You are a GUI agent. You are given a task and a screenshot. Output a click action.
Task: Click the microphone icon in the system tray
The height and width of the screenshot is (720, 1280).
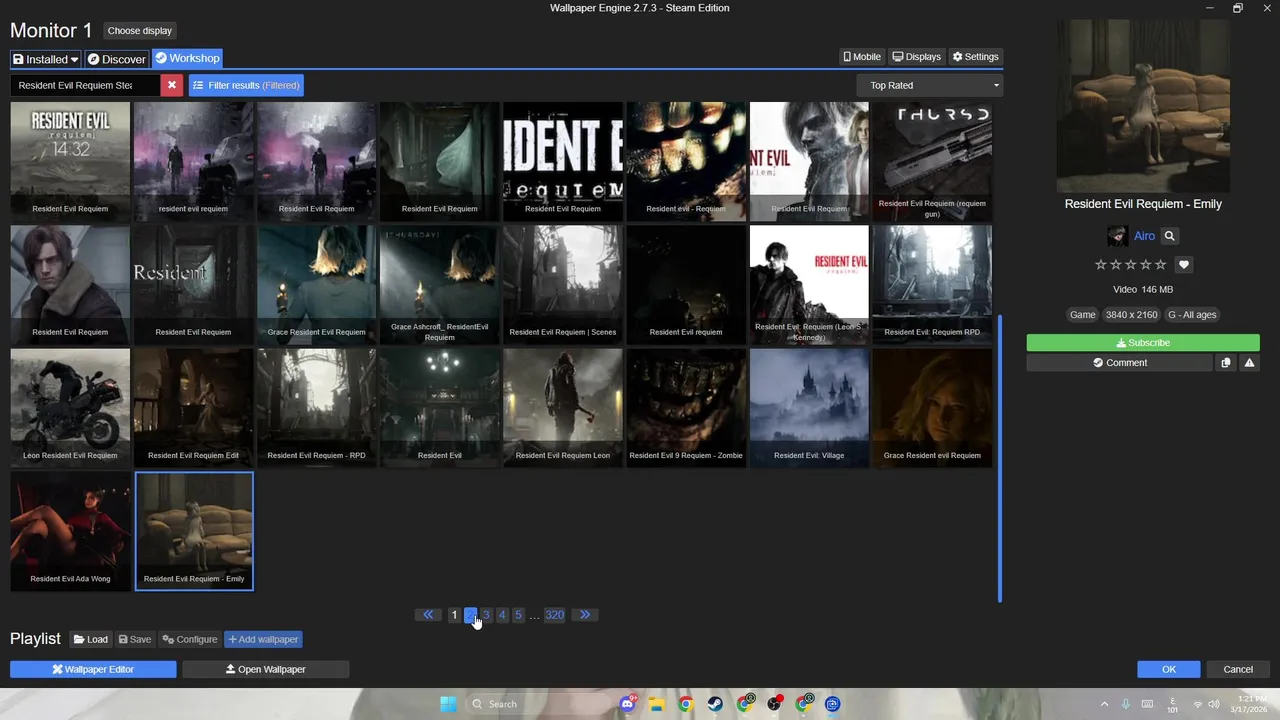1126,704
